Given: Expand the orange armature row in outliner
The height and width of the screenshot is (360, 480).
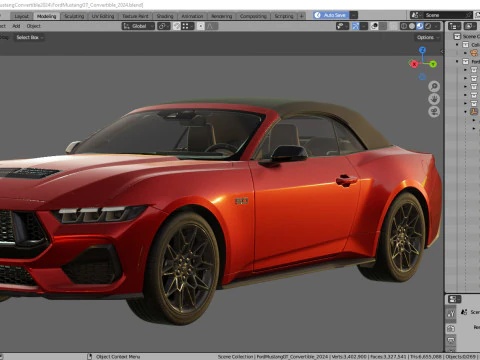Looking at the screenshot, I should click(466, 112).
